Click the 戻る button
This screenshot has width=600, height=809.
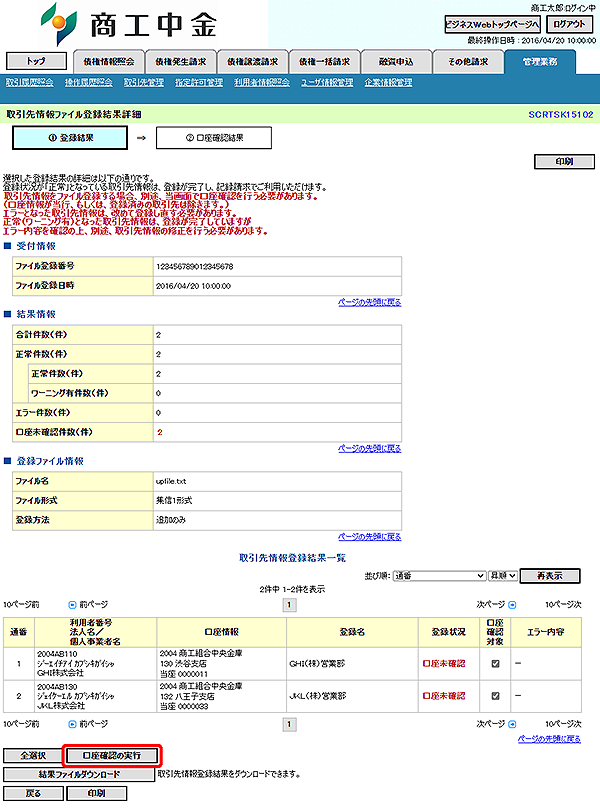coord(34,794)
